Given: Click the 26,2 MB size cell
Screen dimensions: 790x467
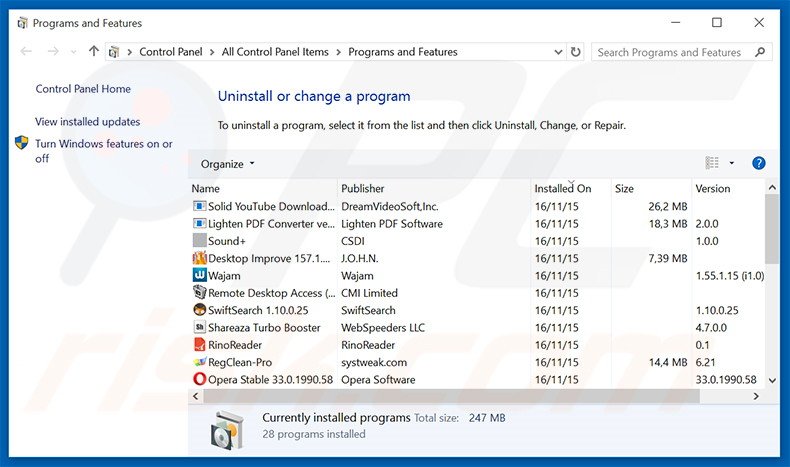Looking at the screenshot, I should point(668,206).
